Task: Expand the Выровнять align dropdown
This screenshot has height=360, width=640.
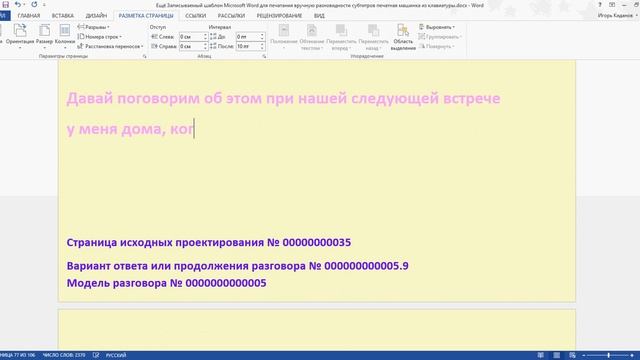Action: click(437, 27)
